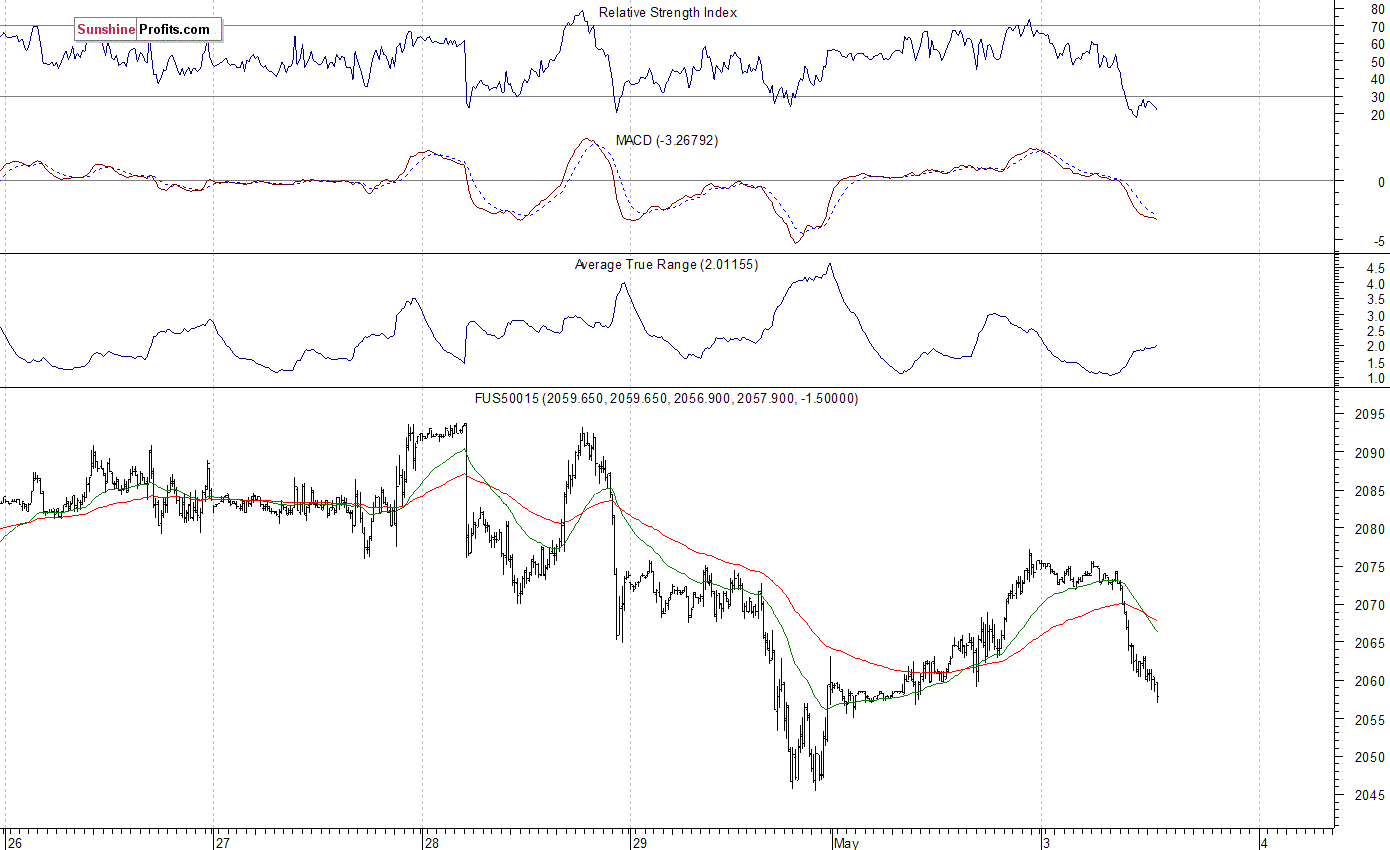The width and height of the screenshot is (1390, 850).
Task: Select the 4.5 value on ATR scale
Action: pos(1376,270)
